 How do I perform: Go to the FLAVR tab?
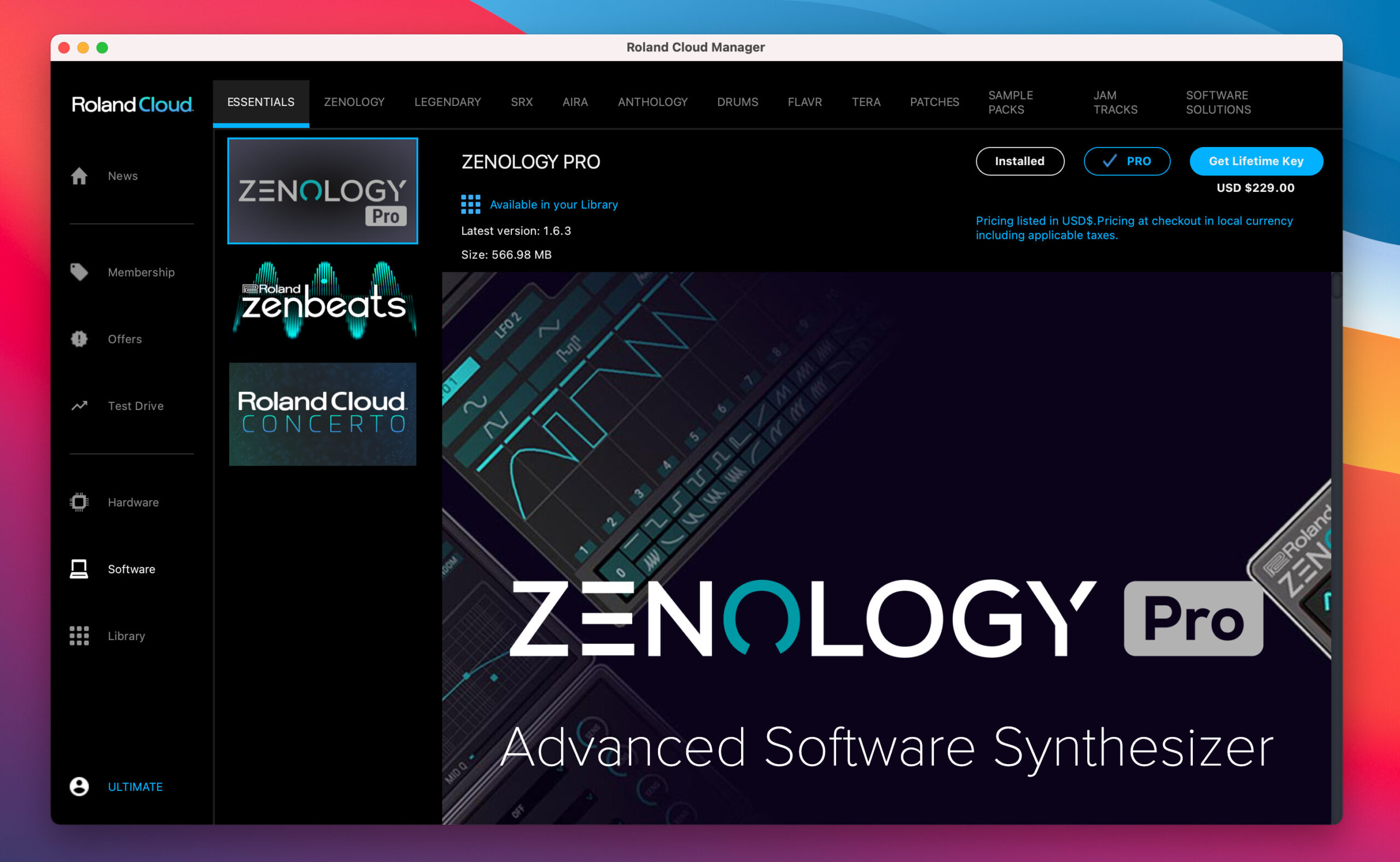click(x=805, y=102)
